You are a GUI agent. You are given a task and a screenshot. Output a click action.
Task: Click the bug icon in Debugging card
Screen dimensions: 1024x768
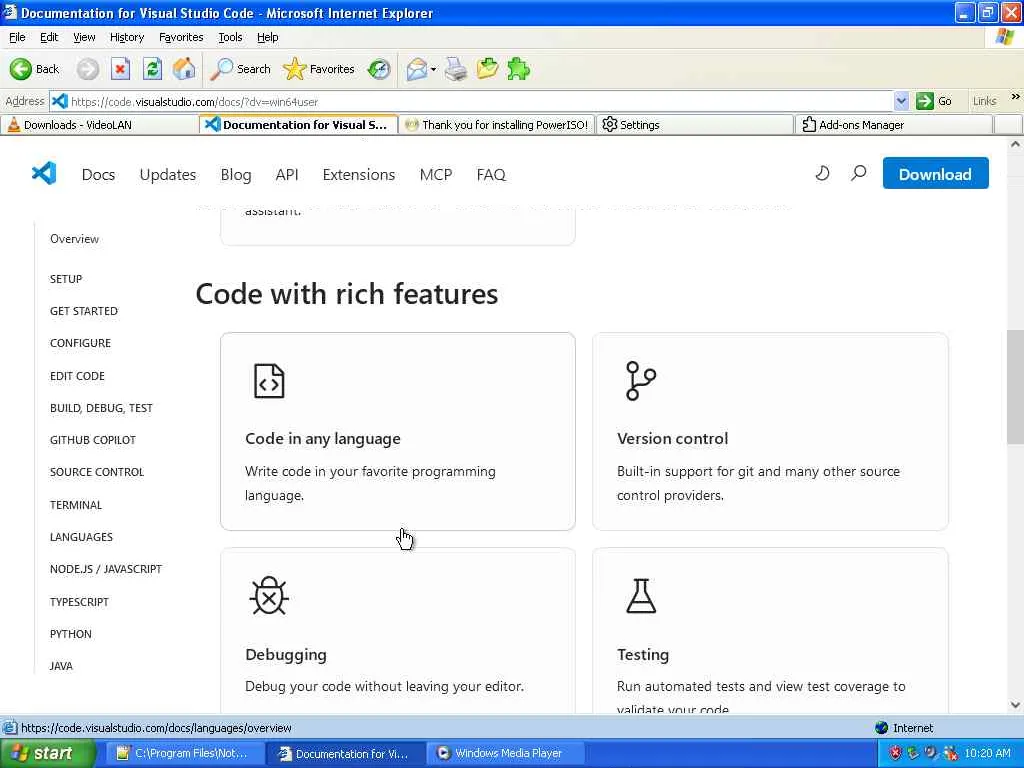(269, 596)
